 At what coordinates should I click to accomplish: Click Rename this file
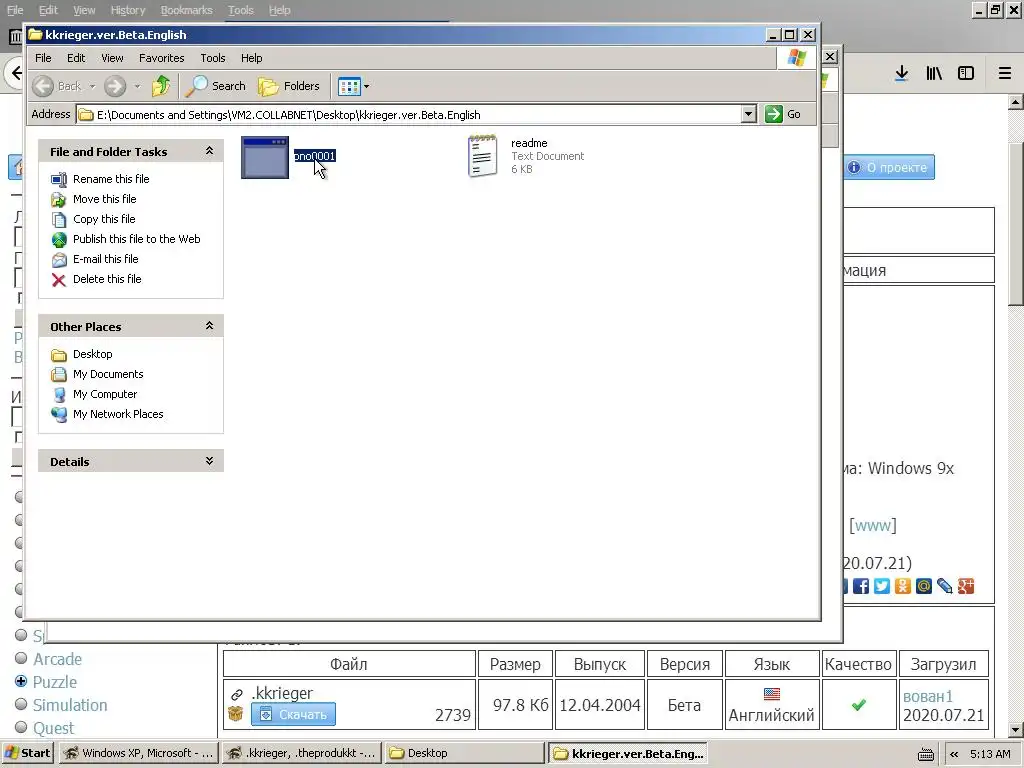coord(111,179)
